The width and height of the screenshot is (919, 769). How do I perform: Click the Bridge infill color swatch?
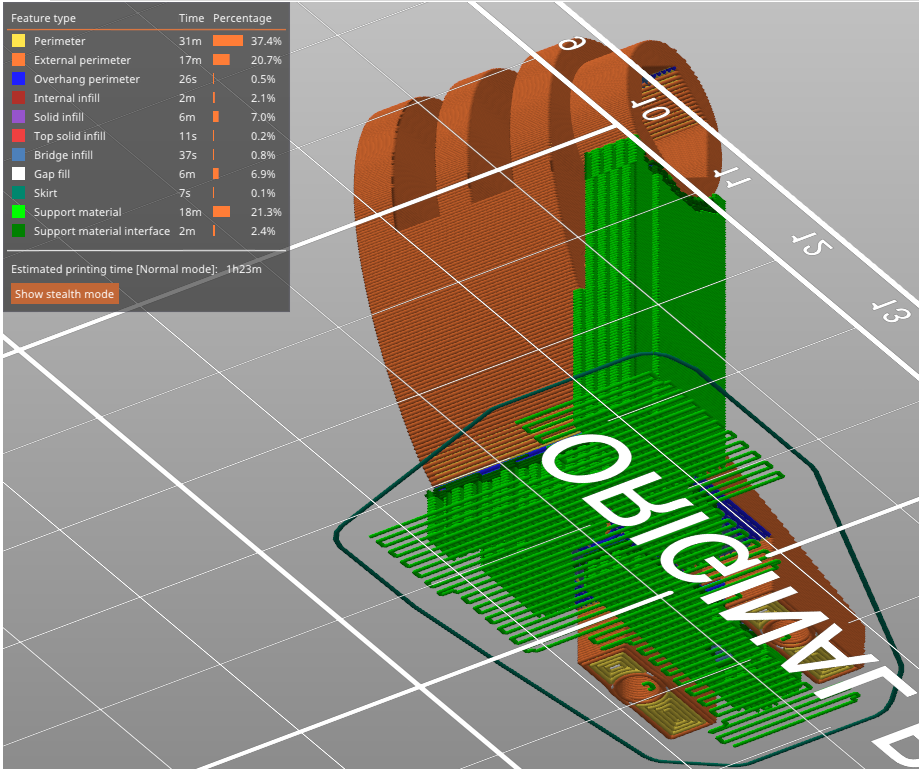click(x=18, y=155)
